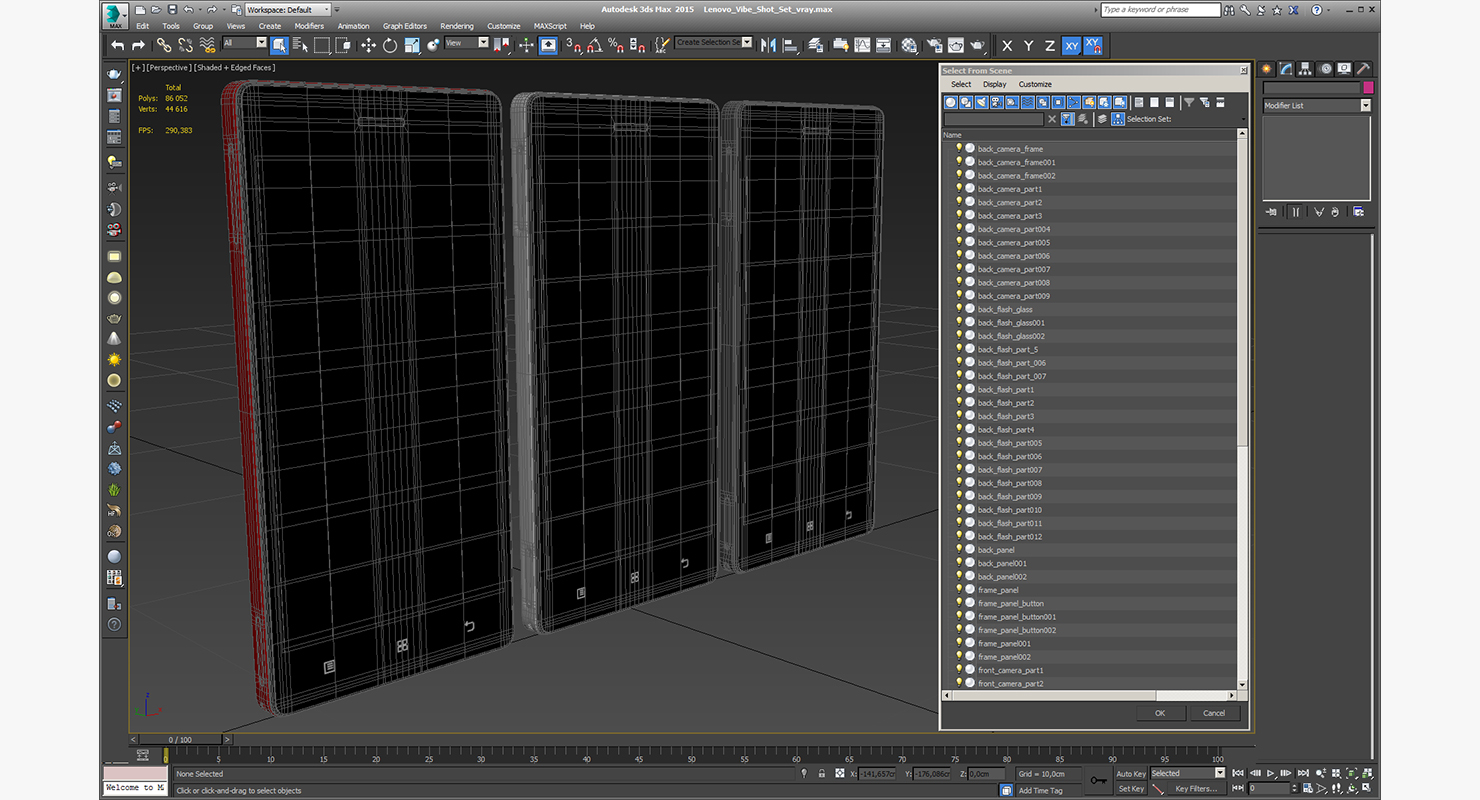
Task: Open the Curve Editor
Action: 862,45
